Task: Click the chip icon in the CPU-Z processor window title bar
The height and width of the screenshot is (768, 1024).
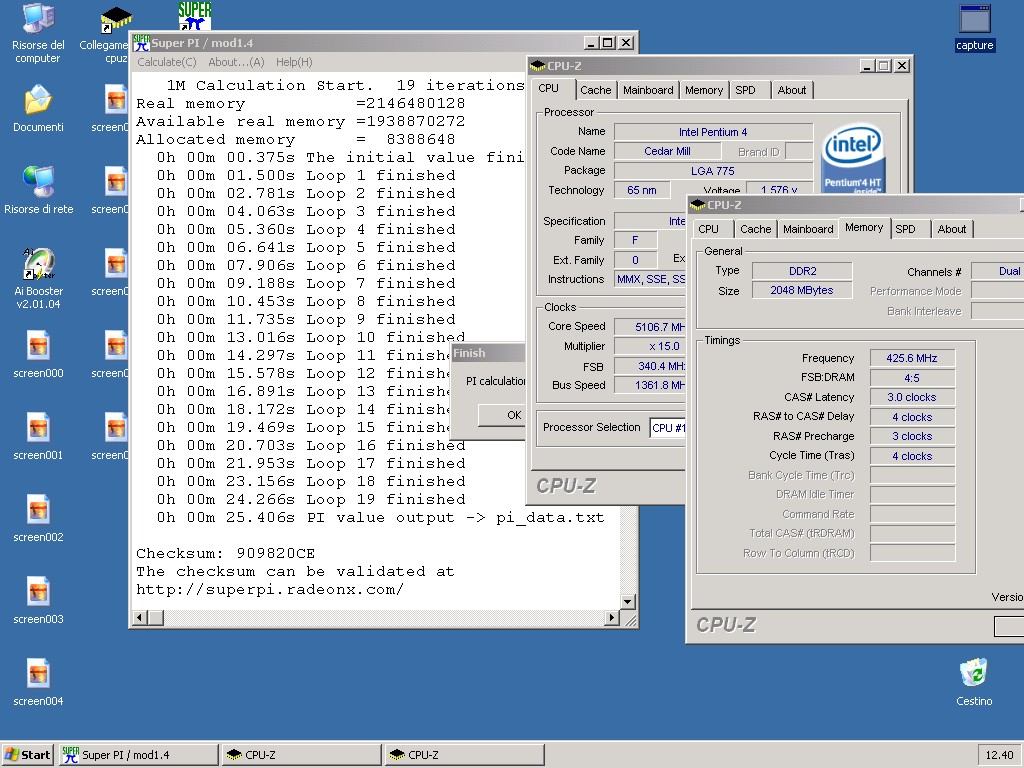Action: click(x=537, y=66)
